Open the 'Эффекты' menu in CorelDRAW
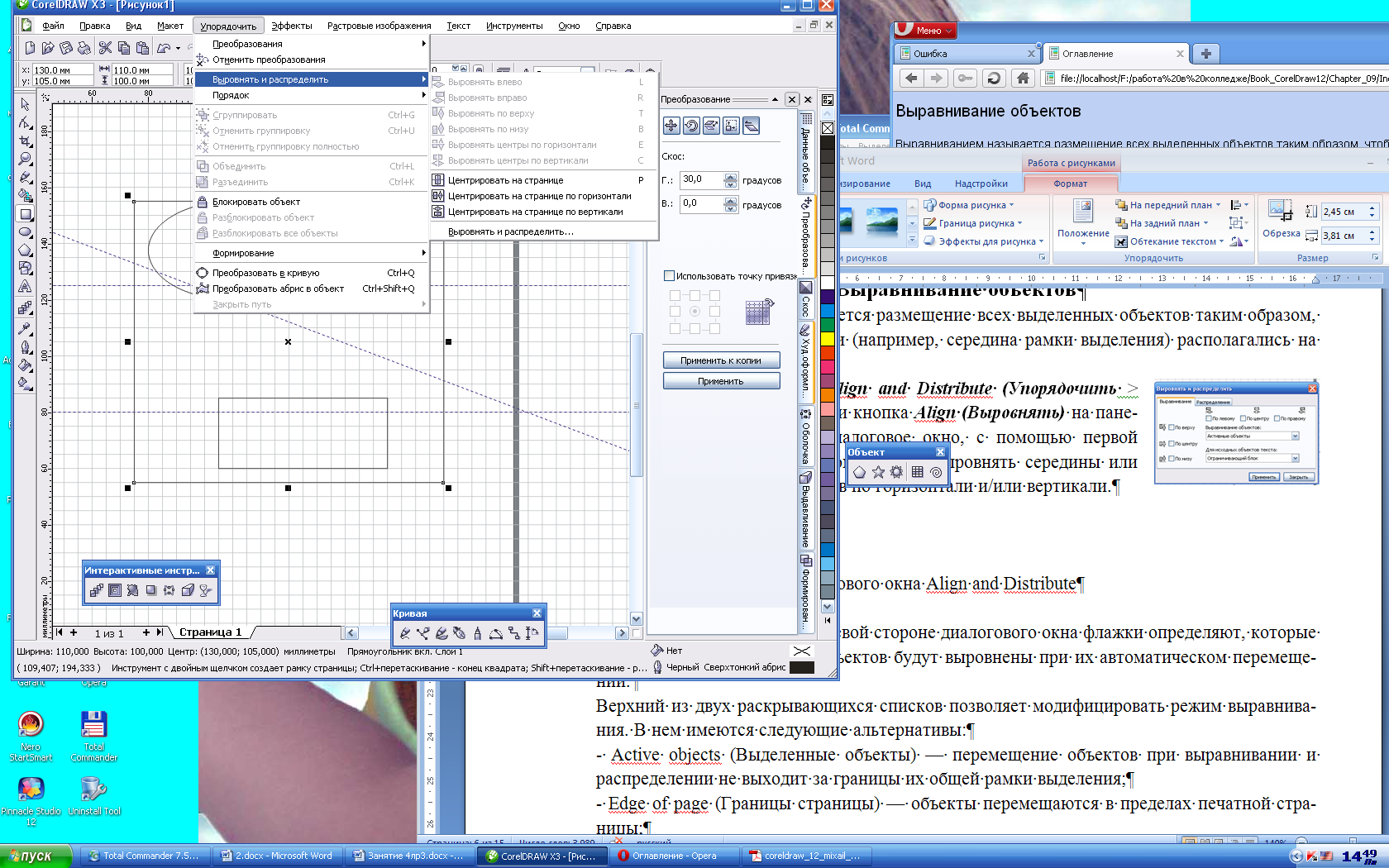 point(292,26)
